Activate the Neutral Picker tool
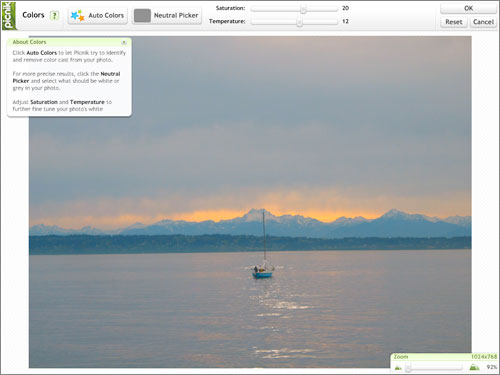The height and width of the screenshot is (375, 500). coord(167,16)
